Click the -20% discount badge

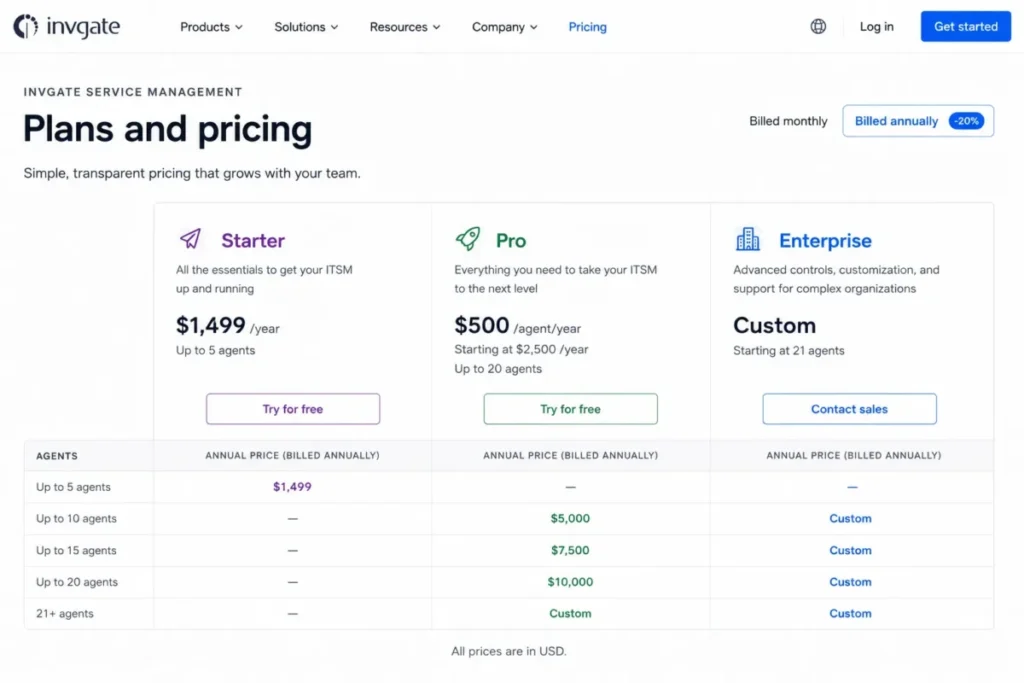click(966, 121)
